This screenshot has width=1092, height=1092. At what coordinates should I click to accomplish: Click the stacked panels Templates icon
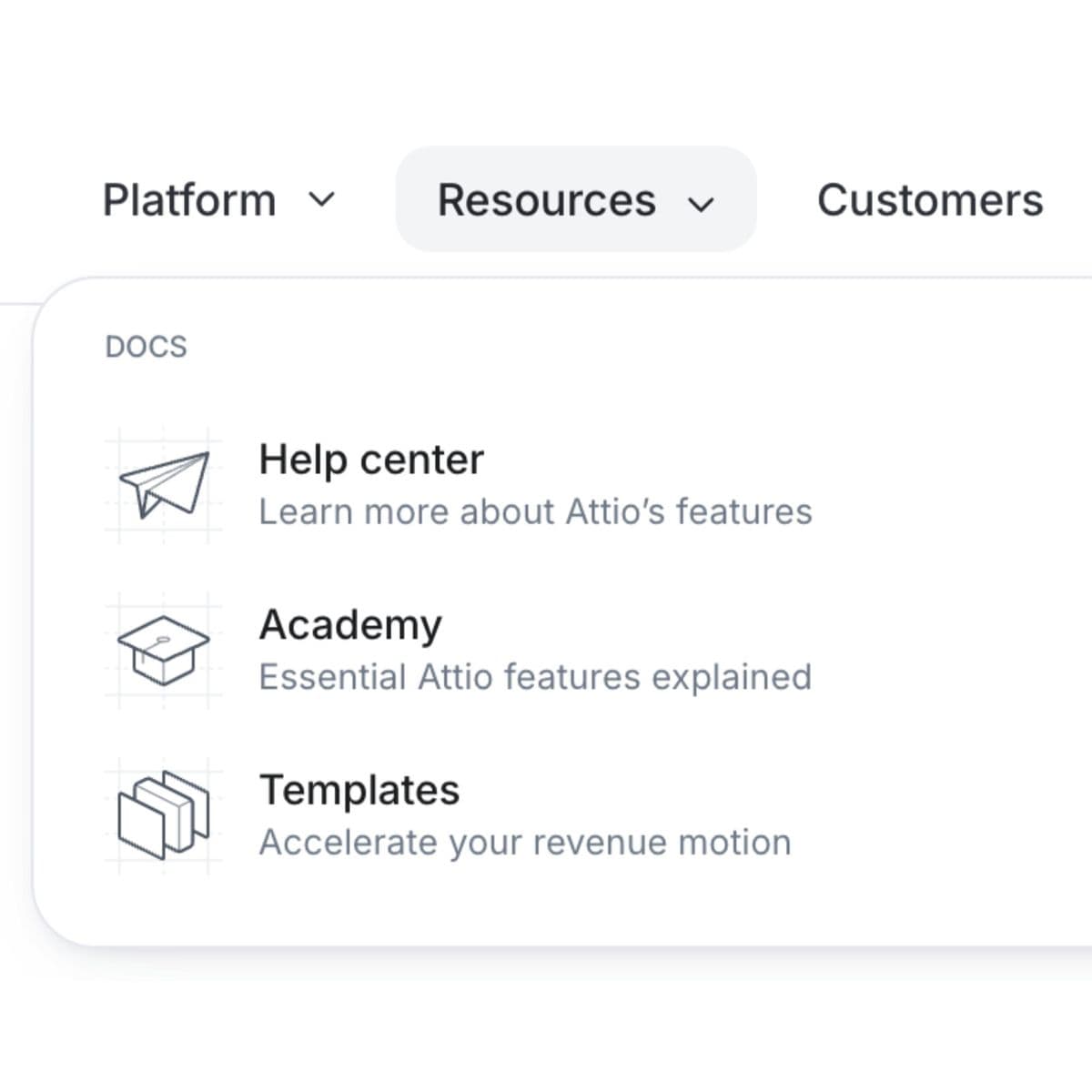pyautogui.click(x=164, y=816)
